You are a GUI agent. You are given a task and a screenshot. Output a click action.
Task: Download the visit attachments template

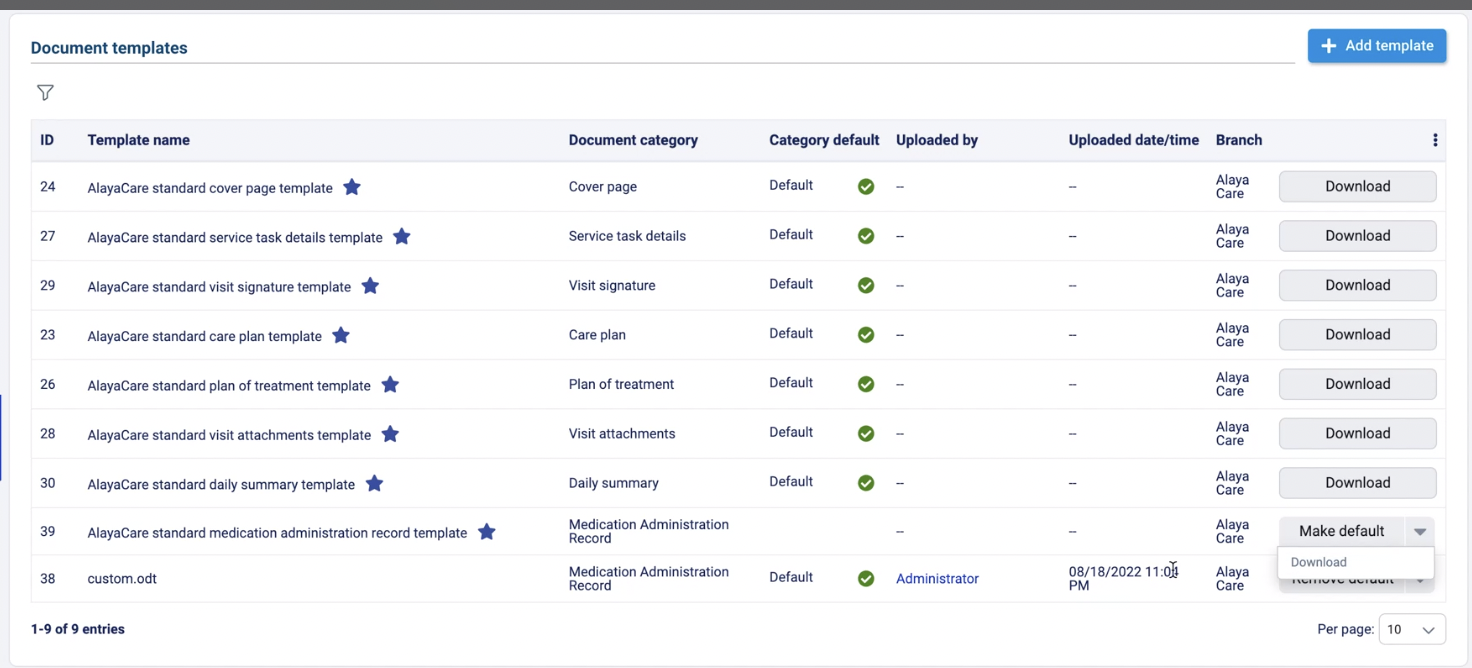coord(1357,433)
